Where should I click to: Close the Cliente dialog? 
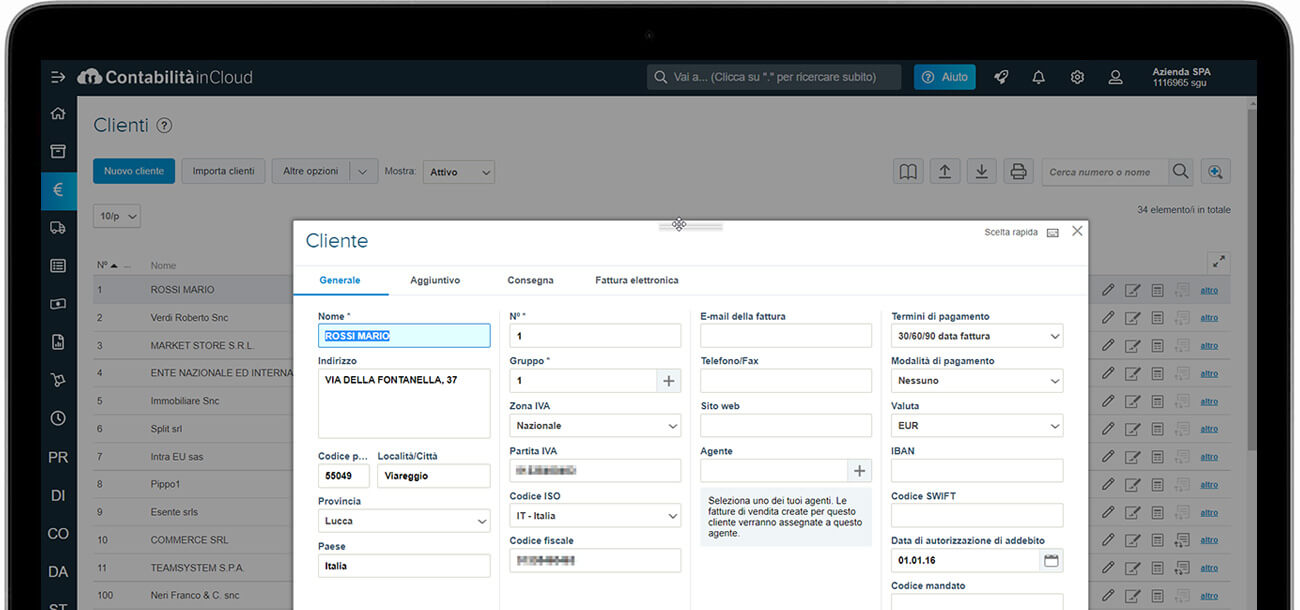[1077, 231]
